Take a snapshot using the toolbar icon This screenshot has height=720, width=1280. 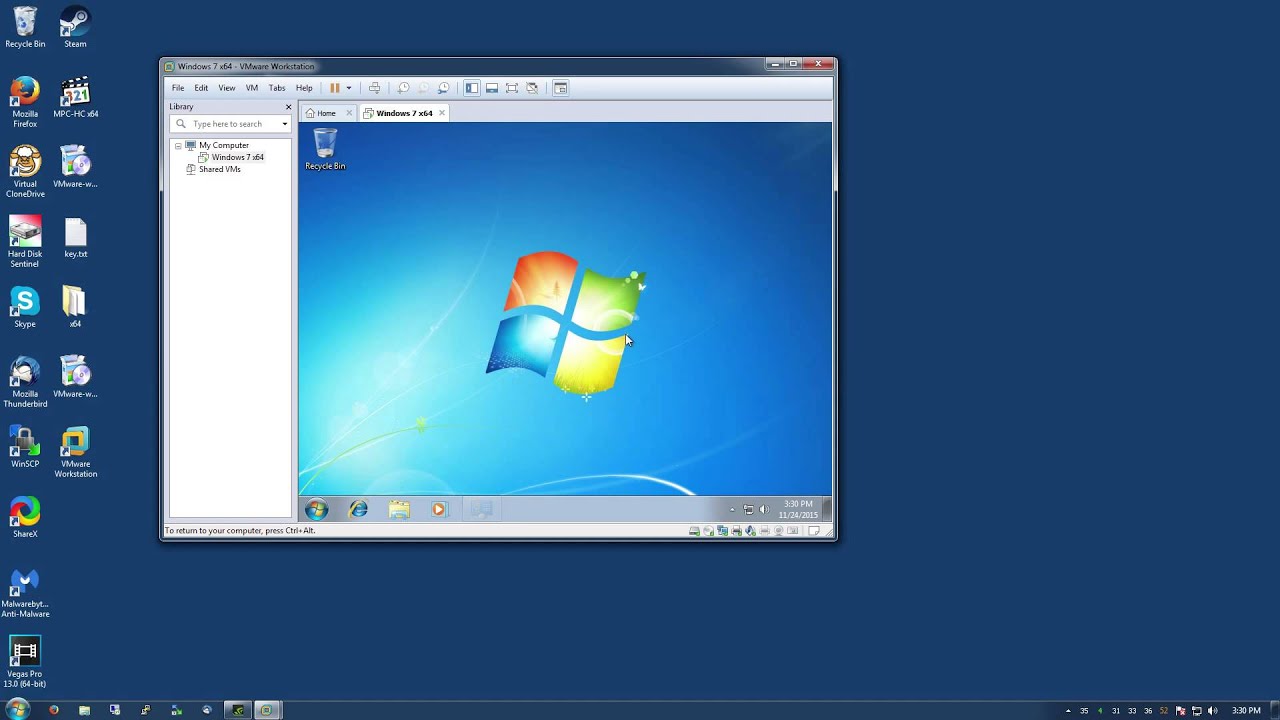point(403,88)
